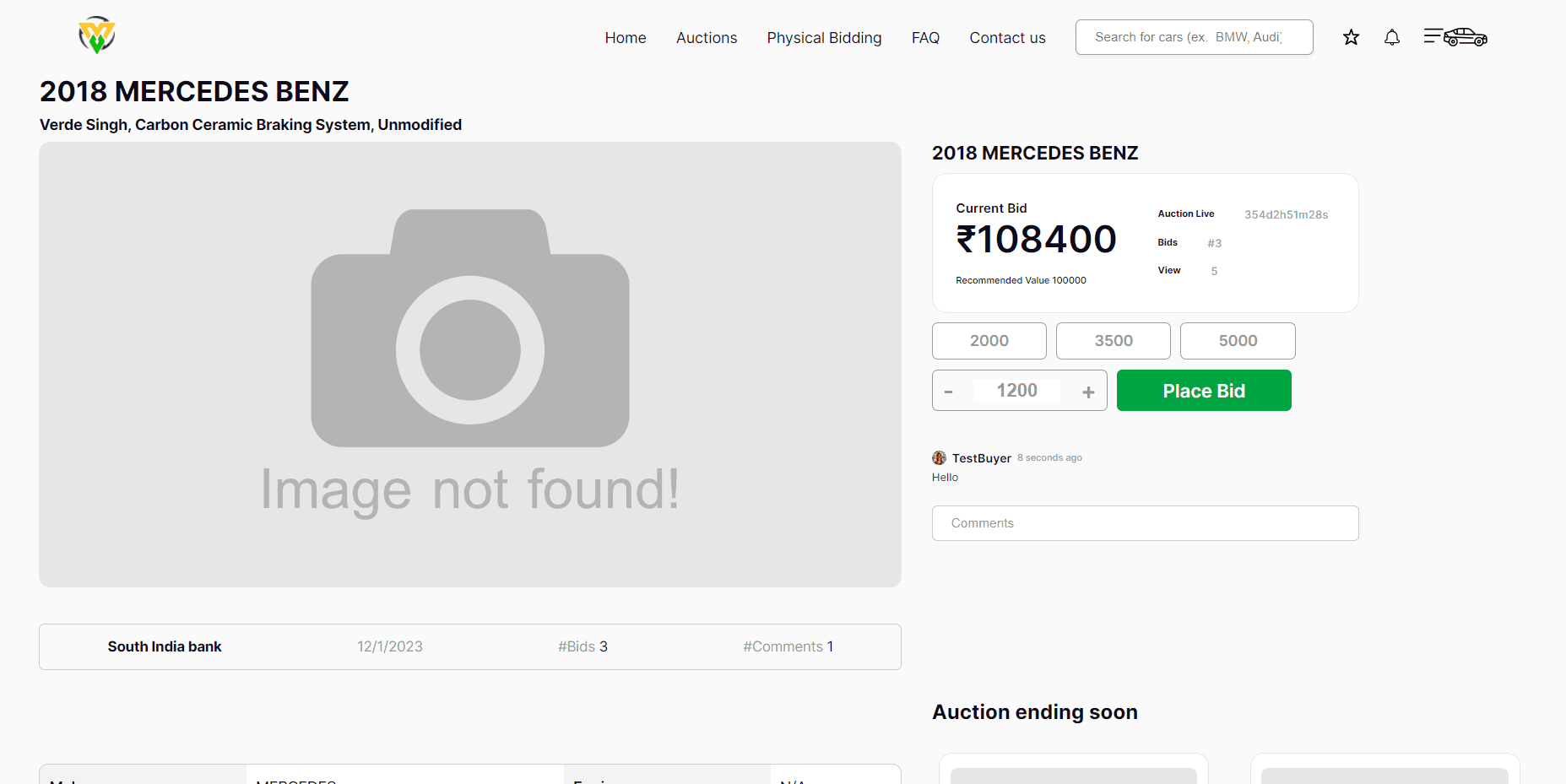Click TestBuyer's avatar icon

point(939,457)
